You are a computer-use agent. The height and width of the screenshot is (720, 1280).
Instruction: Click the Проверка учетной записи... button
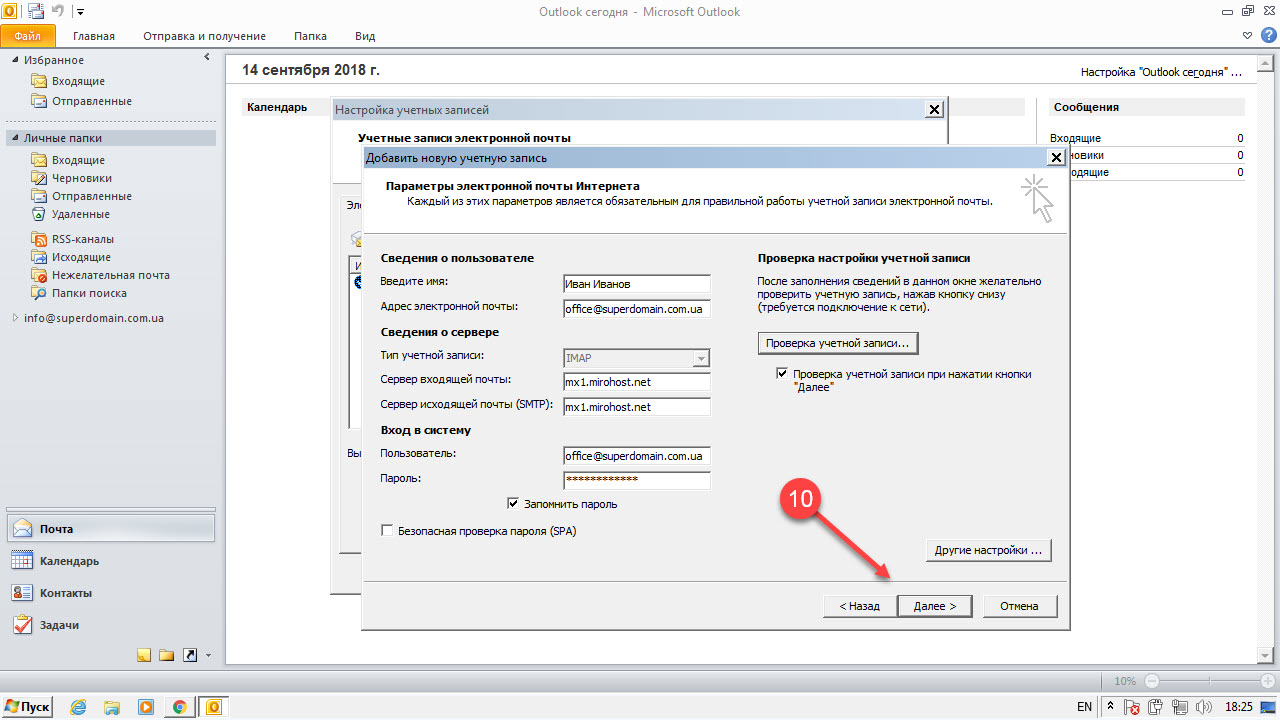click(837, 343)
